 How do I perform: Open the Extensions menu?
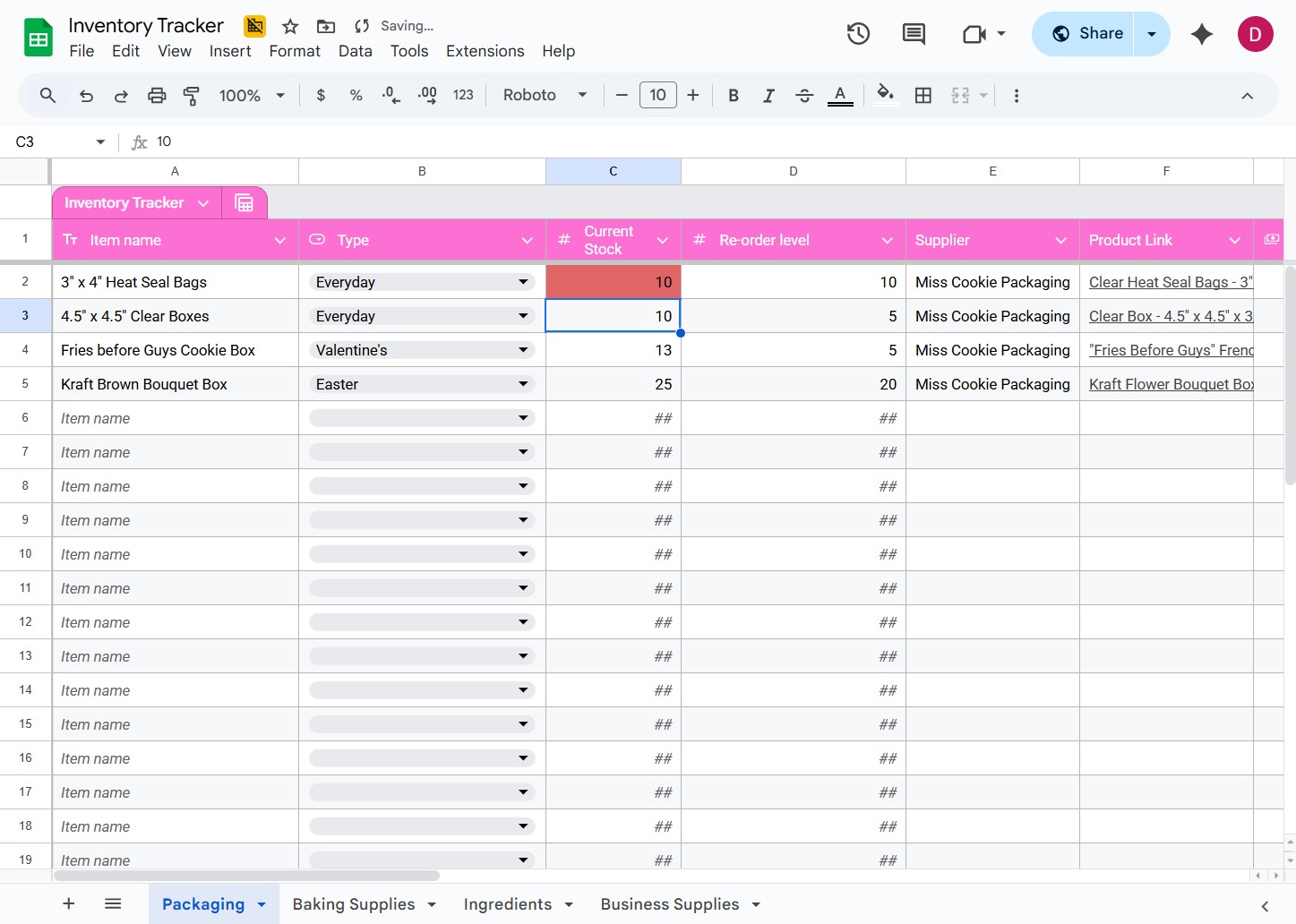(x=485, y=51)
